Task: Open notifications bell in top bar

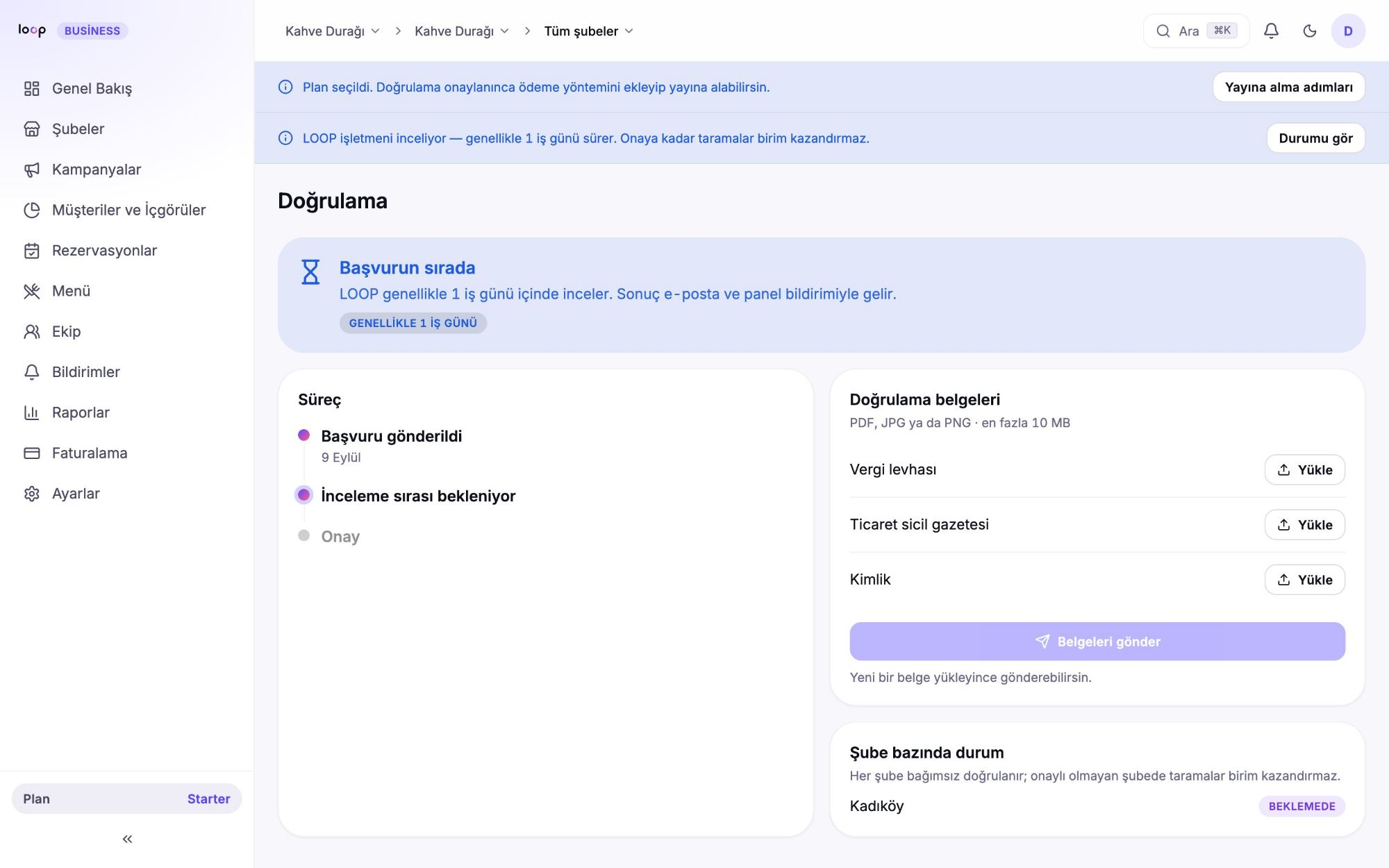Action: coord(1271,31)
